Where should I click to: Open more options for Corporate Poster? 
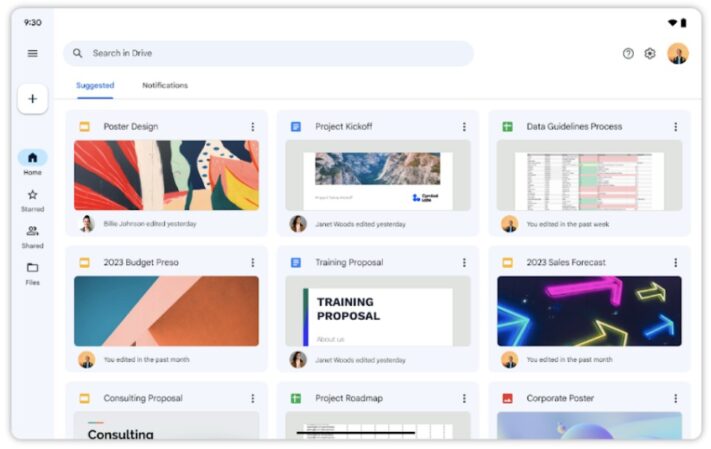[x=675, y=398]
